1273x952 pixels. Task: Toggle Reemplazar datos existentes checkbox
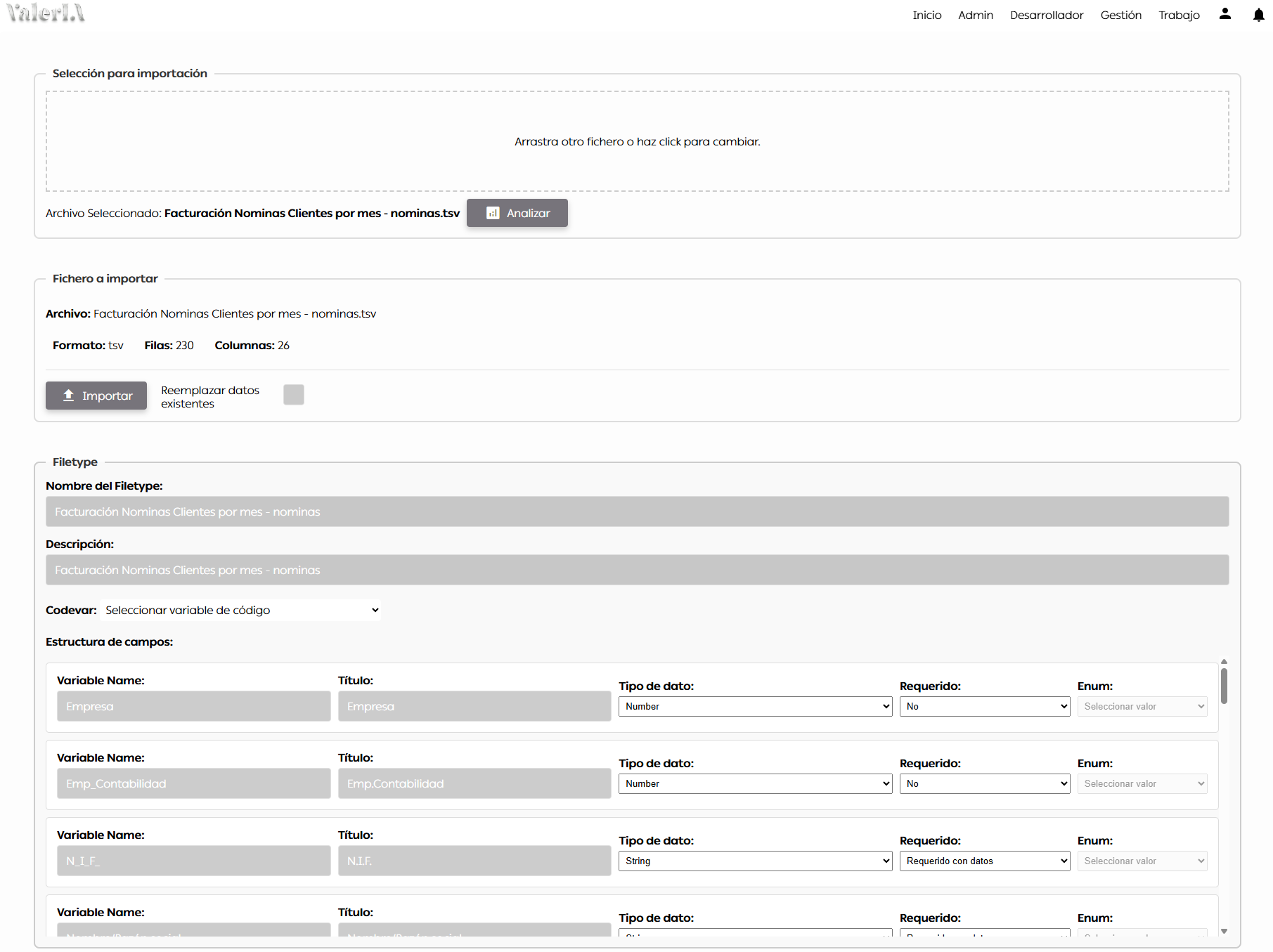[x=293, y=395]
